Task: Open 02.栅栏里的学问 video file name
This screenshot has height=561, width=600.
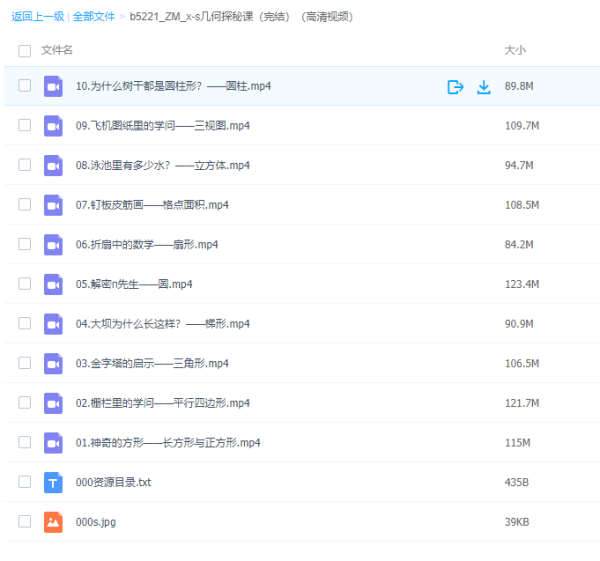Action: 162,403
